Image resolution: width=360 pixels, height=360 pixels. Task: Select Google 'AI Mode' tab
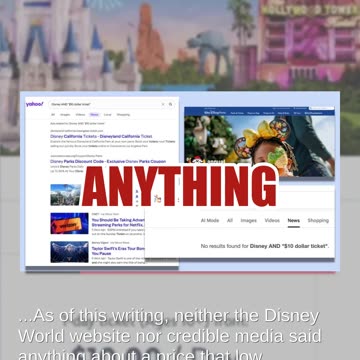tap(210, 220)
